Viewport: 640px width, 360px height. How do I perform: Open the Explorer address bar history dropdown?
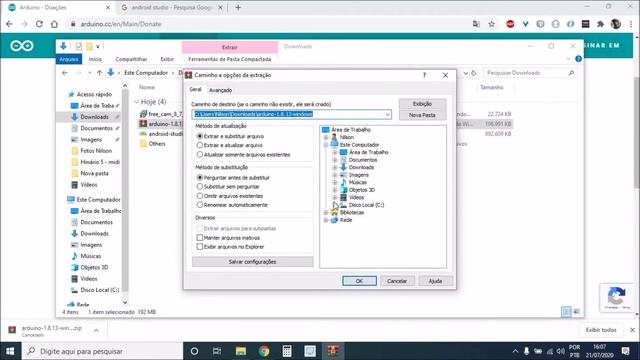[x=465, y=73]
